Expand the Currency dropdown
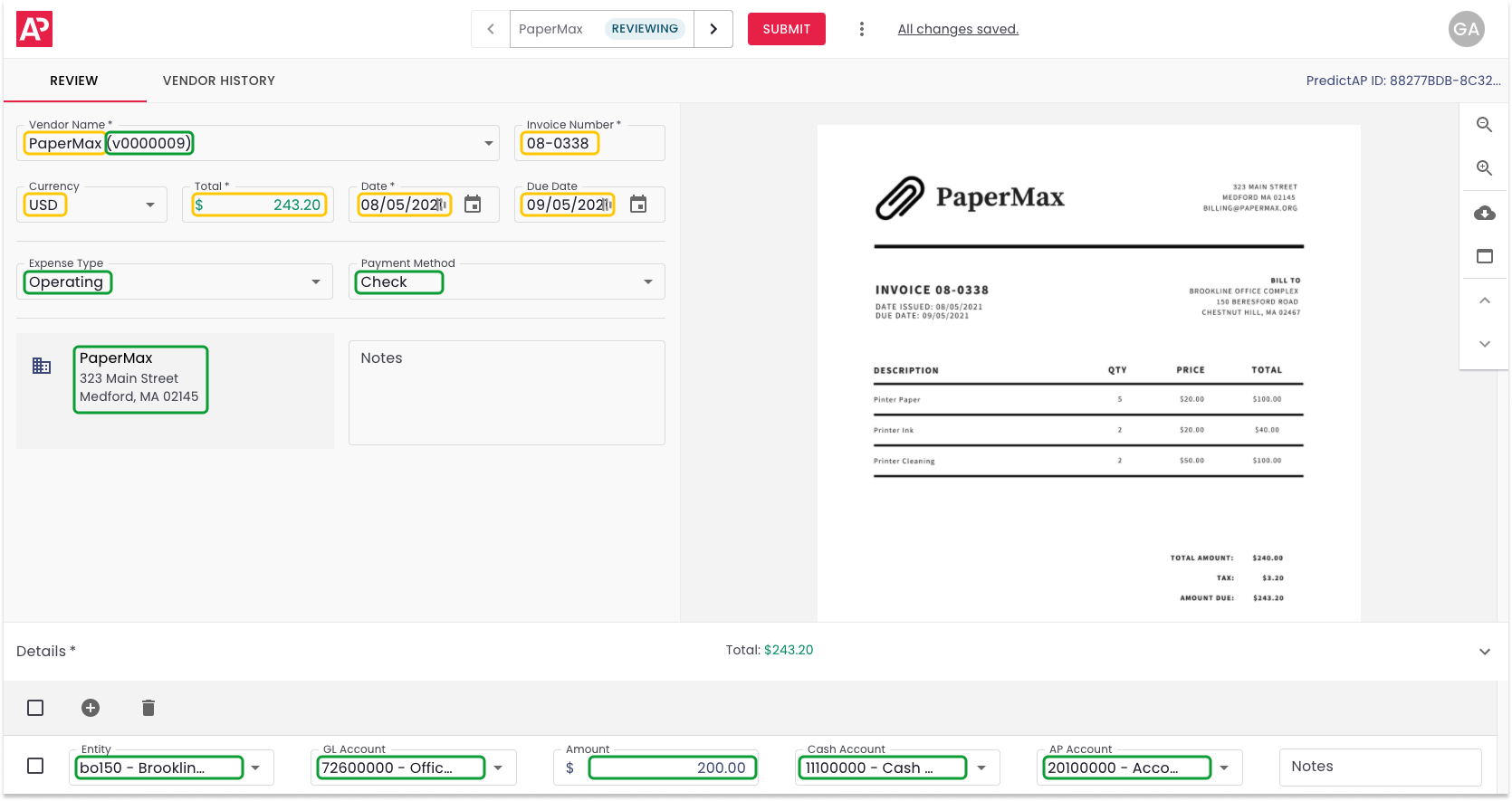The height and width of the screenshot is (801, 1512). (x=150, y=205)
